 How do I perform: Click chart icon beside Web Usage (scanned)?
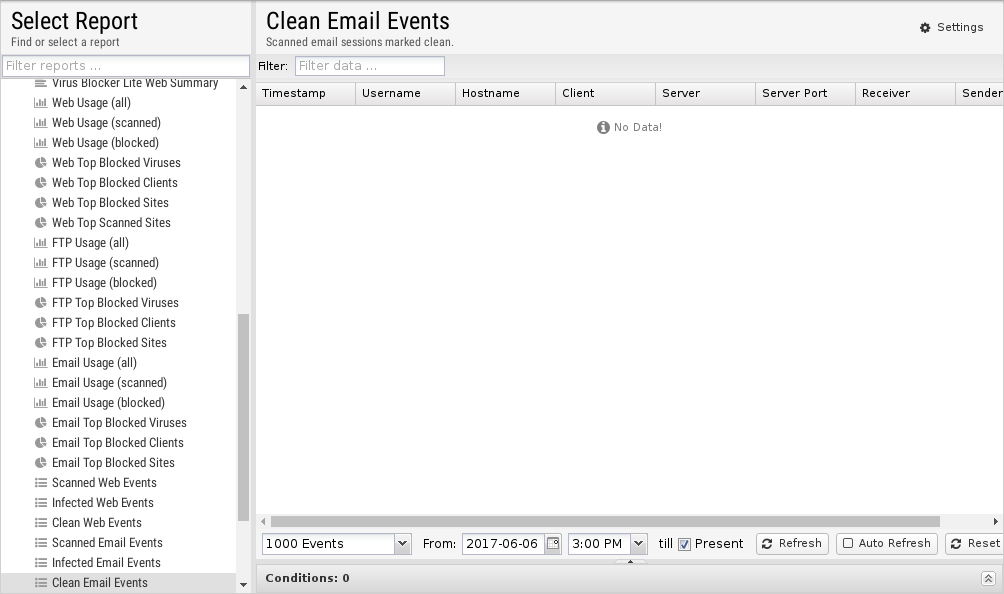pyautogui.click(x=40, y=122)
